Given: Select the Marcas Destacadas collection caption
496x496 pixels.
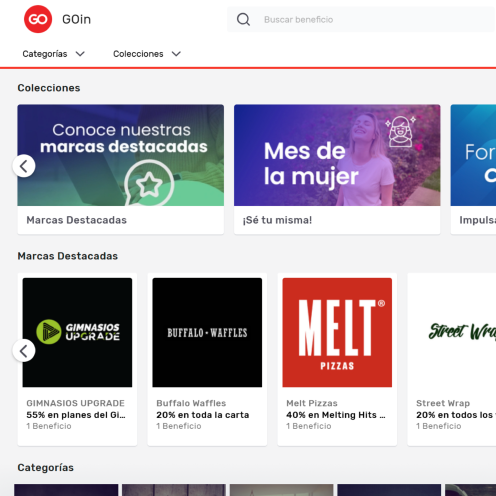Looking at the screenshot, I should pyautogui.click(x=77, y=220).
